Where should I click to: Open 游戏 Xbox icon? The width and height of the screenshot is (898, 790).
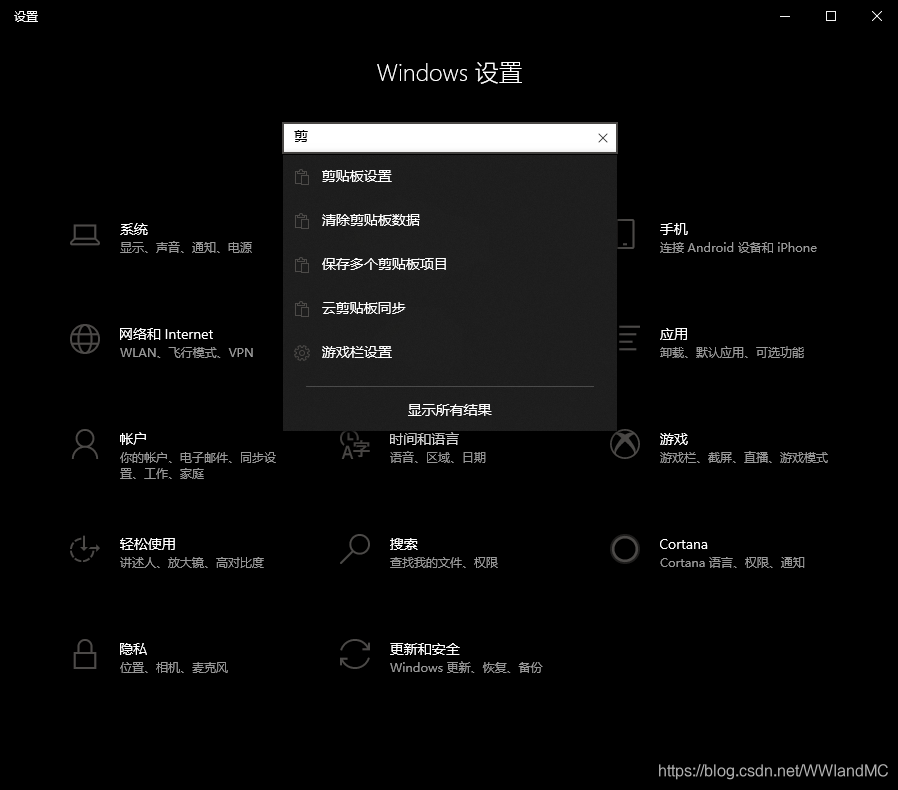[625, 445]
